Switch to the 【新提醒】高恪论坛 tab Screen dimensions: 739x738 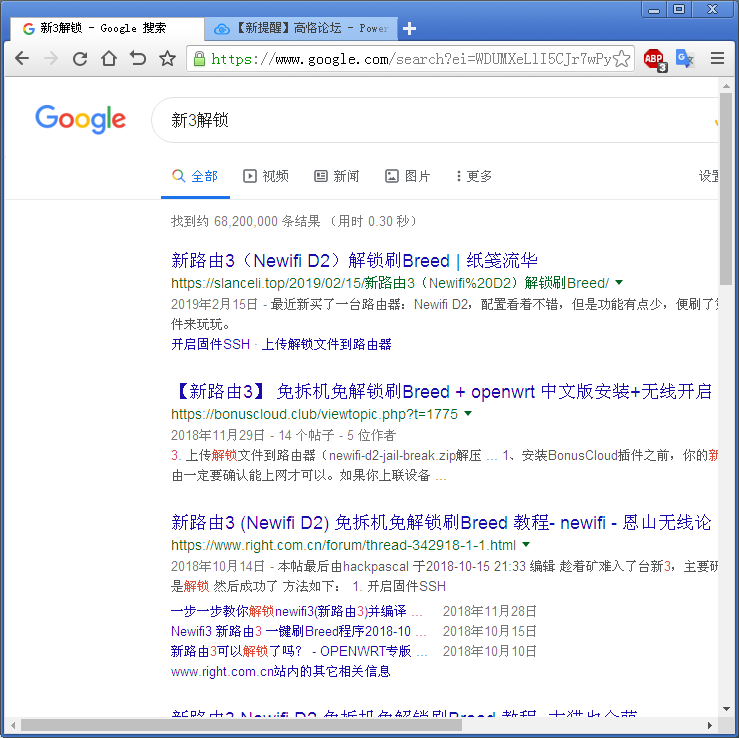pos(302,29)
